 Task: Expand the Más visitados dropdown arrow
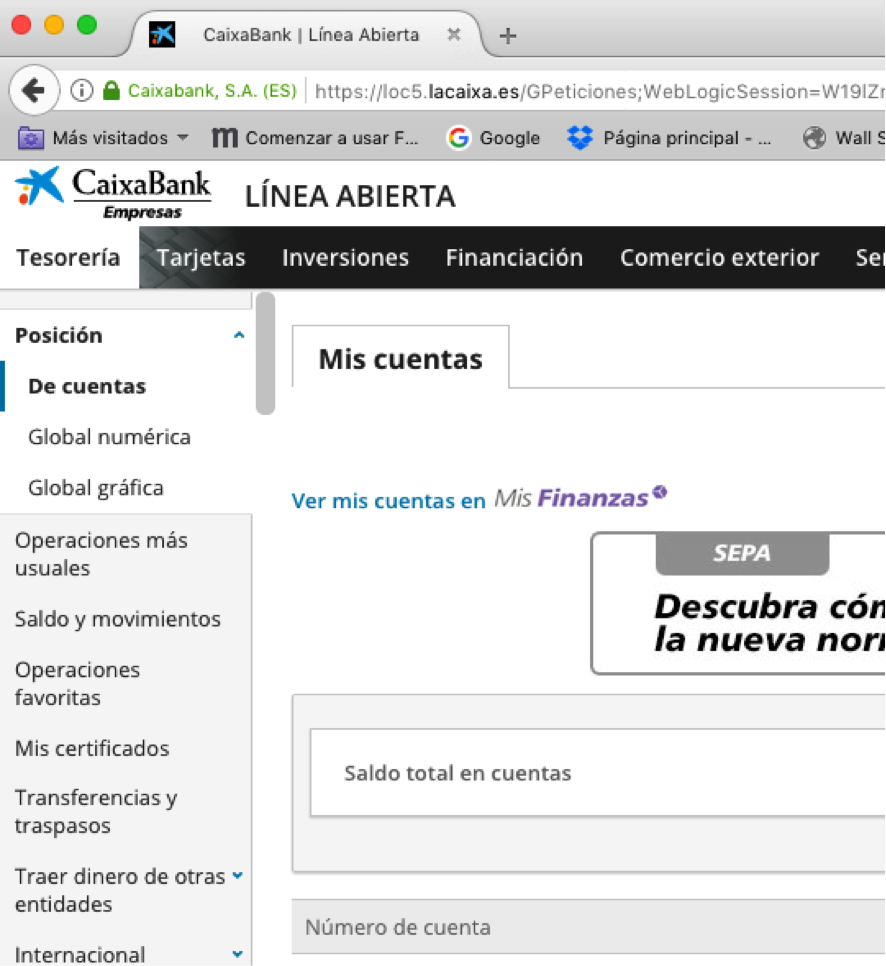point(182,137)
